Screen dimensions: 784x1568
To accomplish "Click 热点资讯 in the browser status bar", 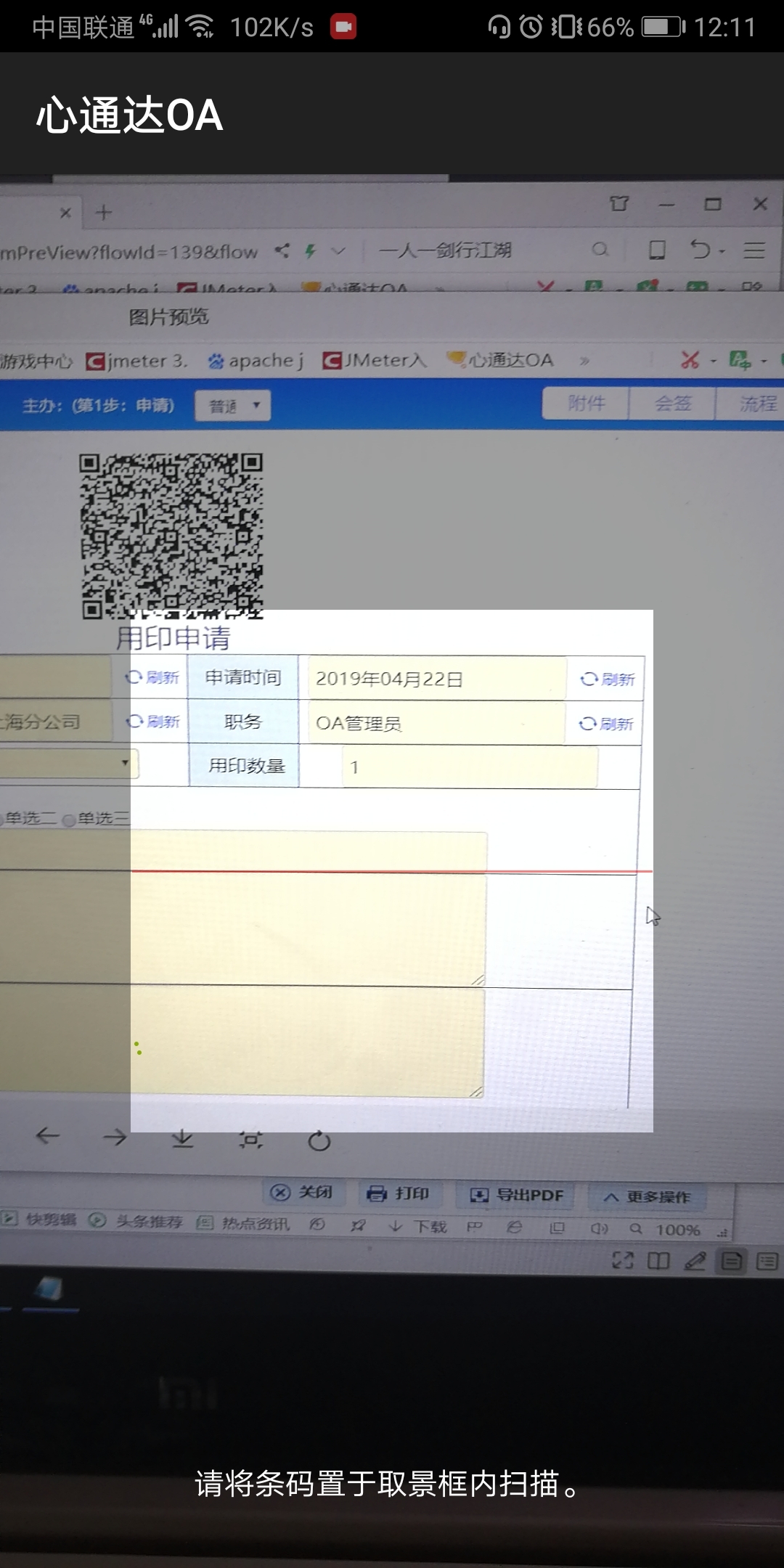I will [x=244, y=1223].
